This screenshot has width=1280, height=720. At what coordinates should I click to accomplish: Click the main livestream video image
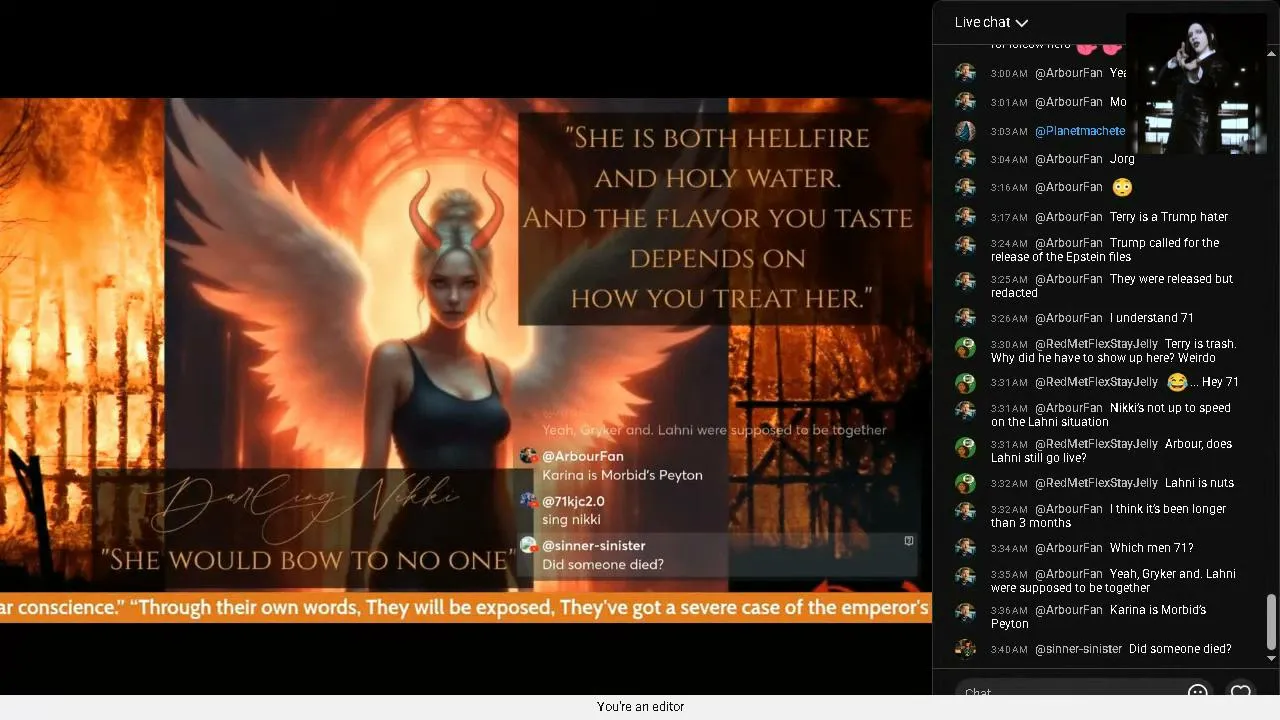(x=466, y=345)
